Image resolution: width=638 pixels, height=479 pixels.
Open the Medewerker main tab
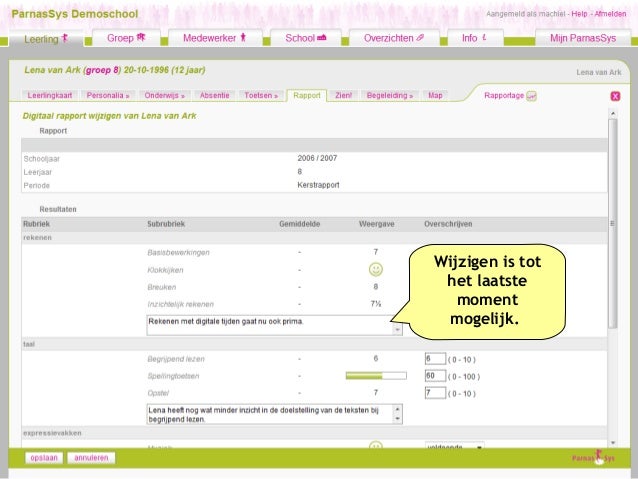(215, 38)
